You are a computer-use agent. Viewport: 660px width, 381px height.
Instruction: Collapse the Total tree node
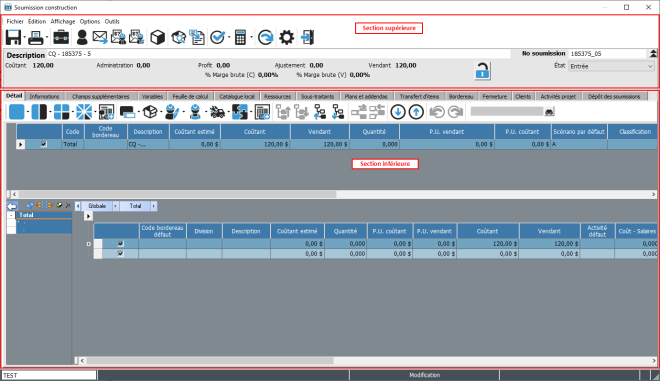[x=11, y=215]
